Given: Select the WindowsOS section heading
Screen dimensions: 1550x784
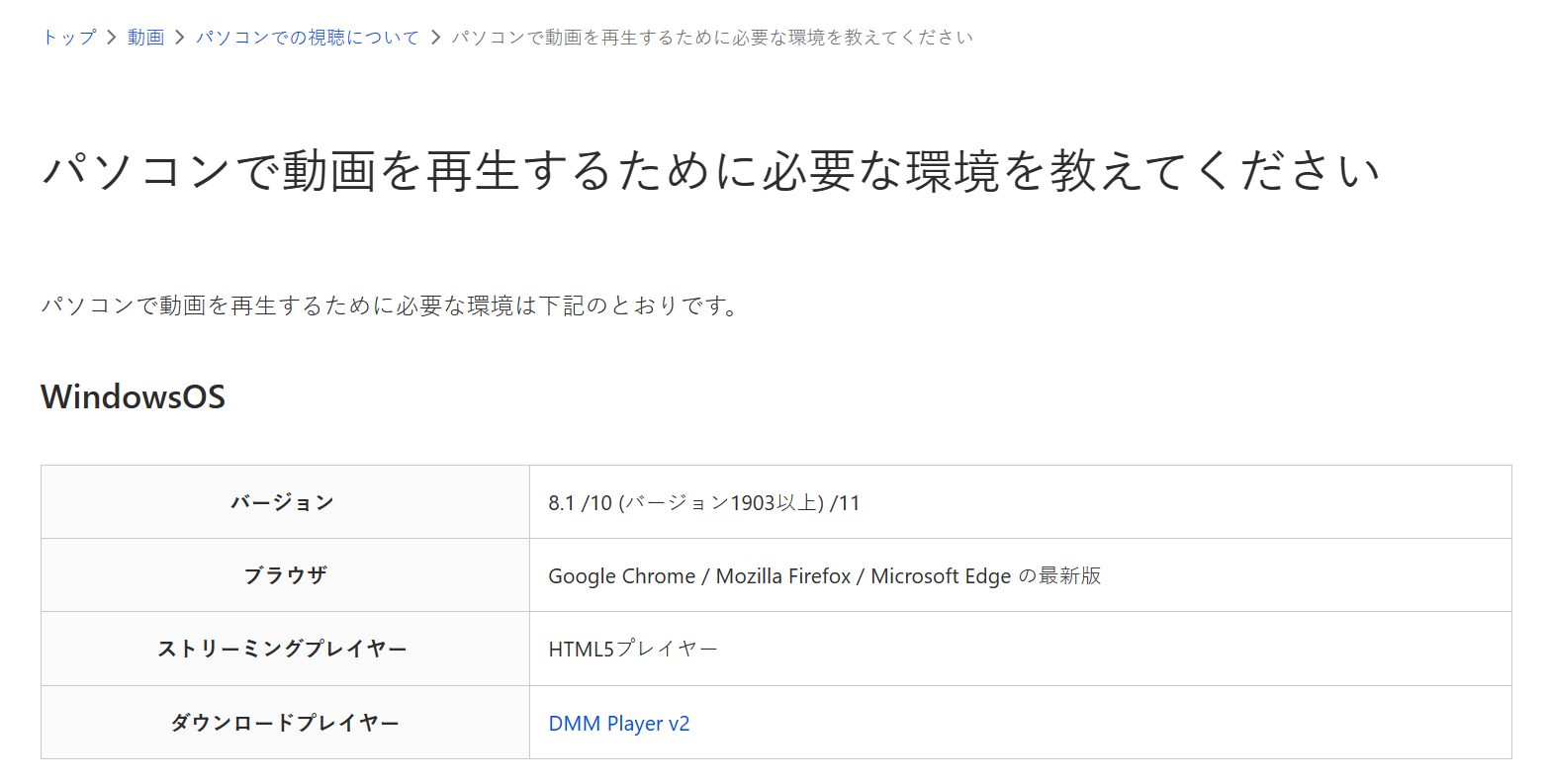Looking at the screenshot, I should (x=132, y=397).
